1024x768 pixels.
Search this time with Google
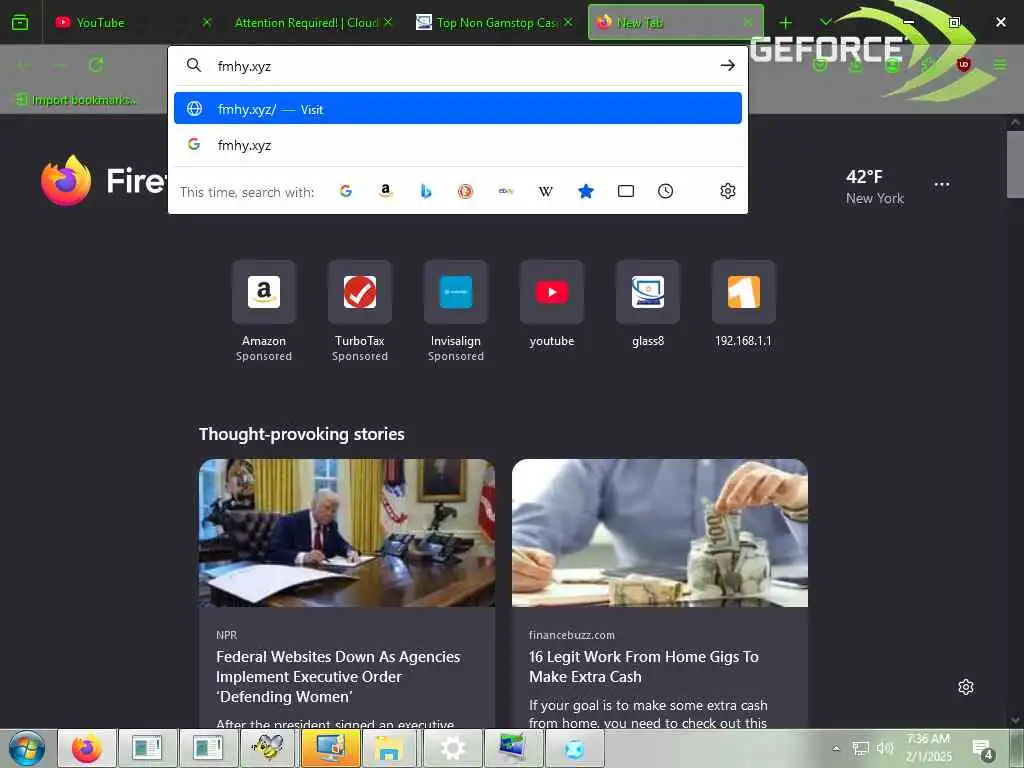[346, 191]
